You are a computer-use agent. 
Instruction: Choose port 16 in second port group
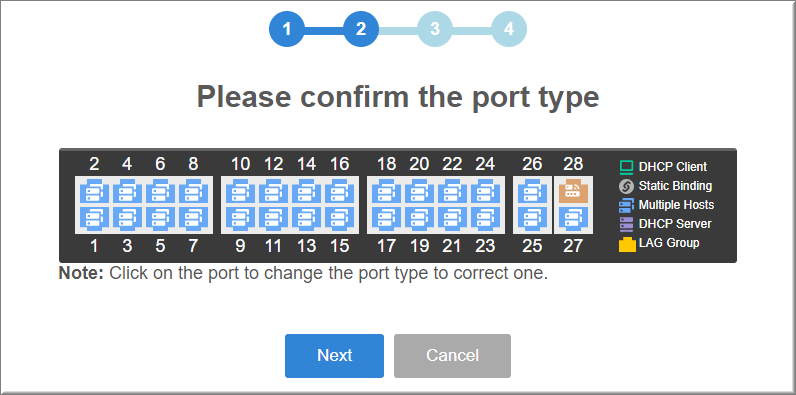(340, 191)
